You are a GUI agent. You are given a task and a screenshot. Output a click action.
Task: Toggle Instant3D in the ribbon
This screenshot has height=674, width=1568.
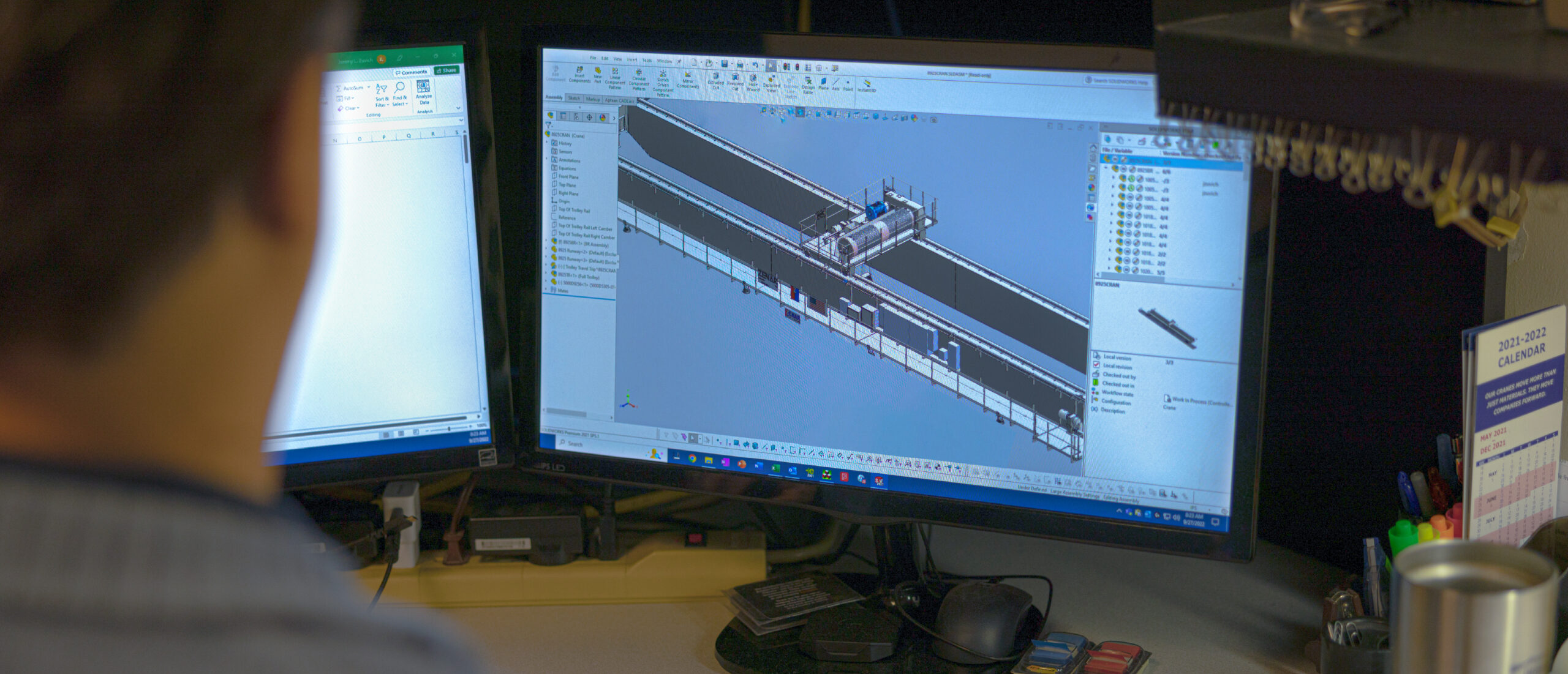(x=867, y=86)
